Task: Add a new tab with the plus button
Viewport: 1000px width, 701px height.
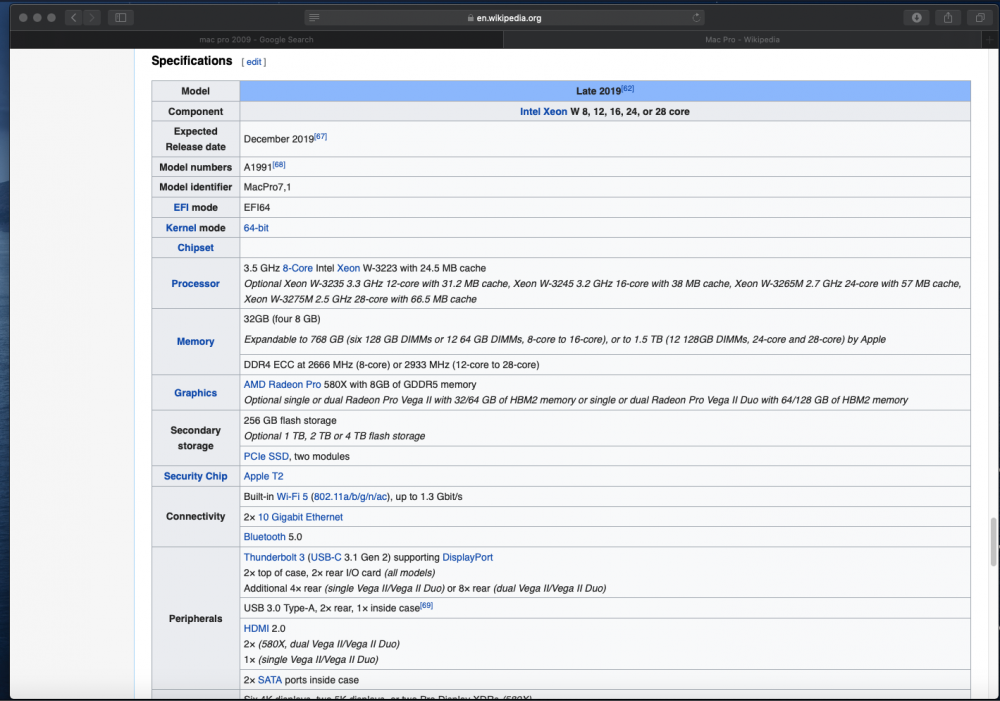Action: (x=990, y=40)
